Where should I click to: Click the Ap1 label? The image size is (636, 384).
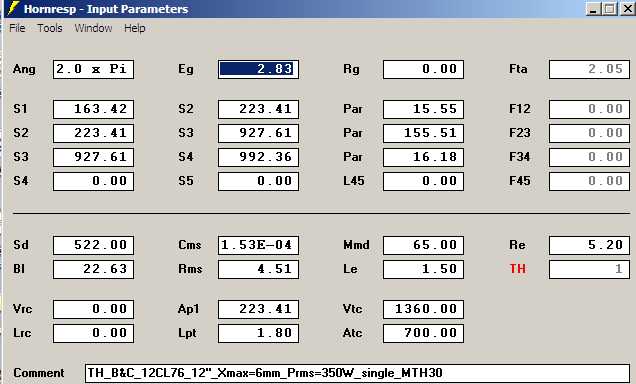coord(189,309)
